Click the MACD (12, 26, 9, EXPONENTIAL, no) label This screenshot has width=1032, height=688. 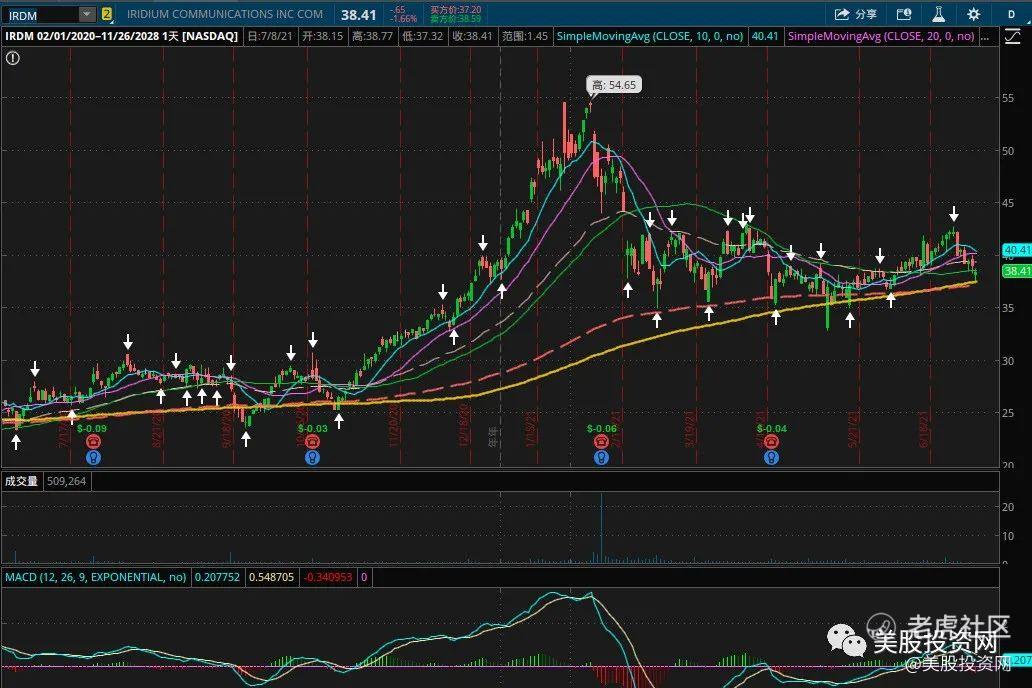tap(96, 577)
